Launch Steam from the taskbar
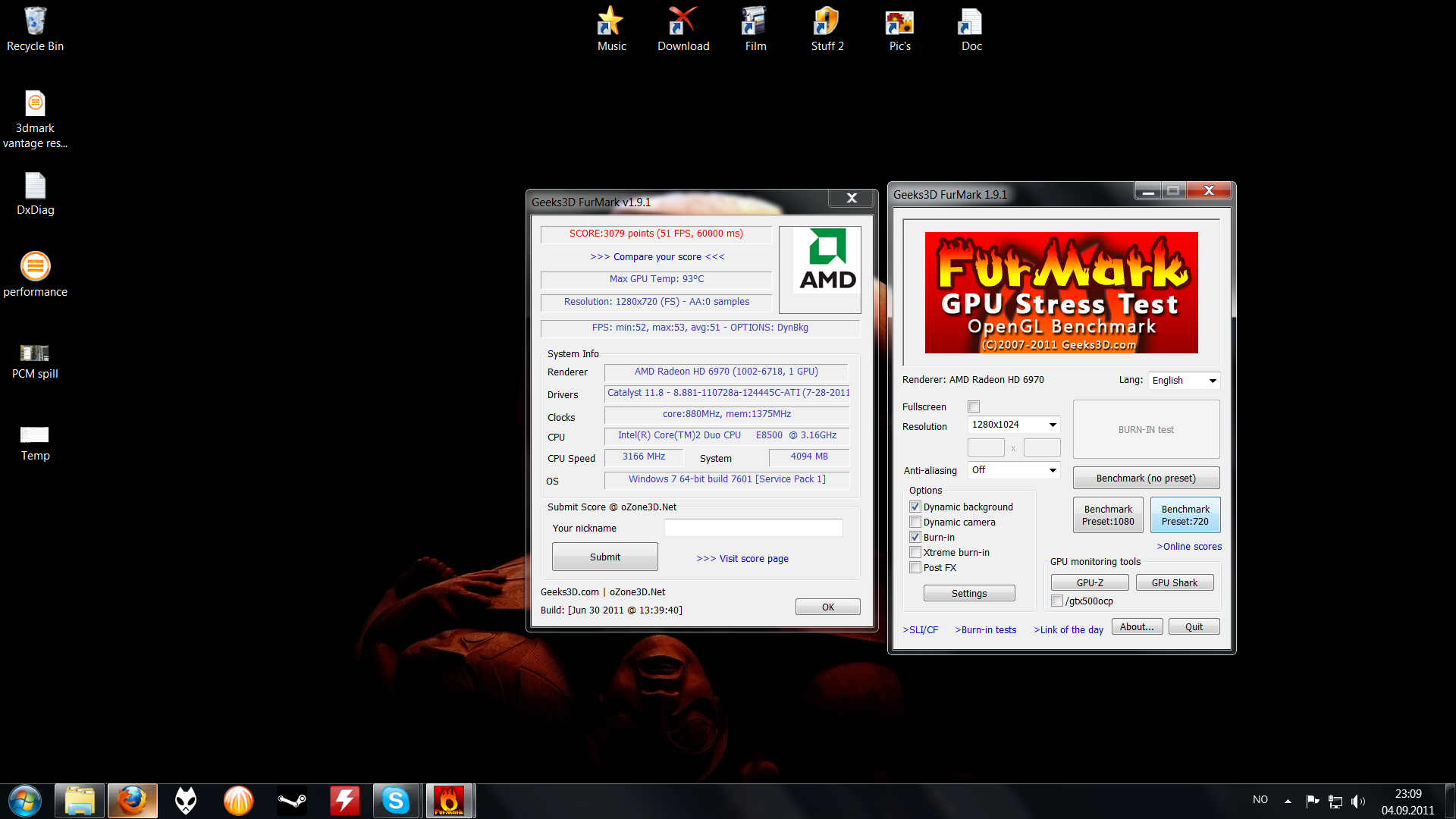 (x=292, y=801)
